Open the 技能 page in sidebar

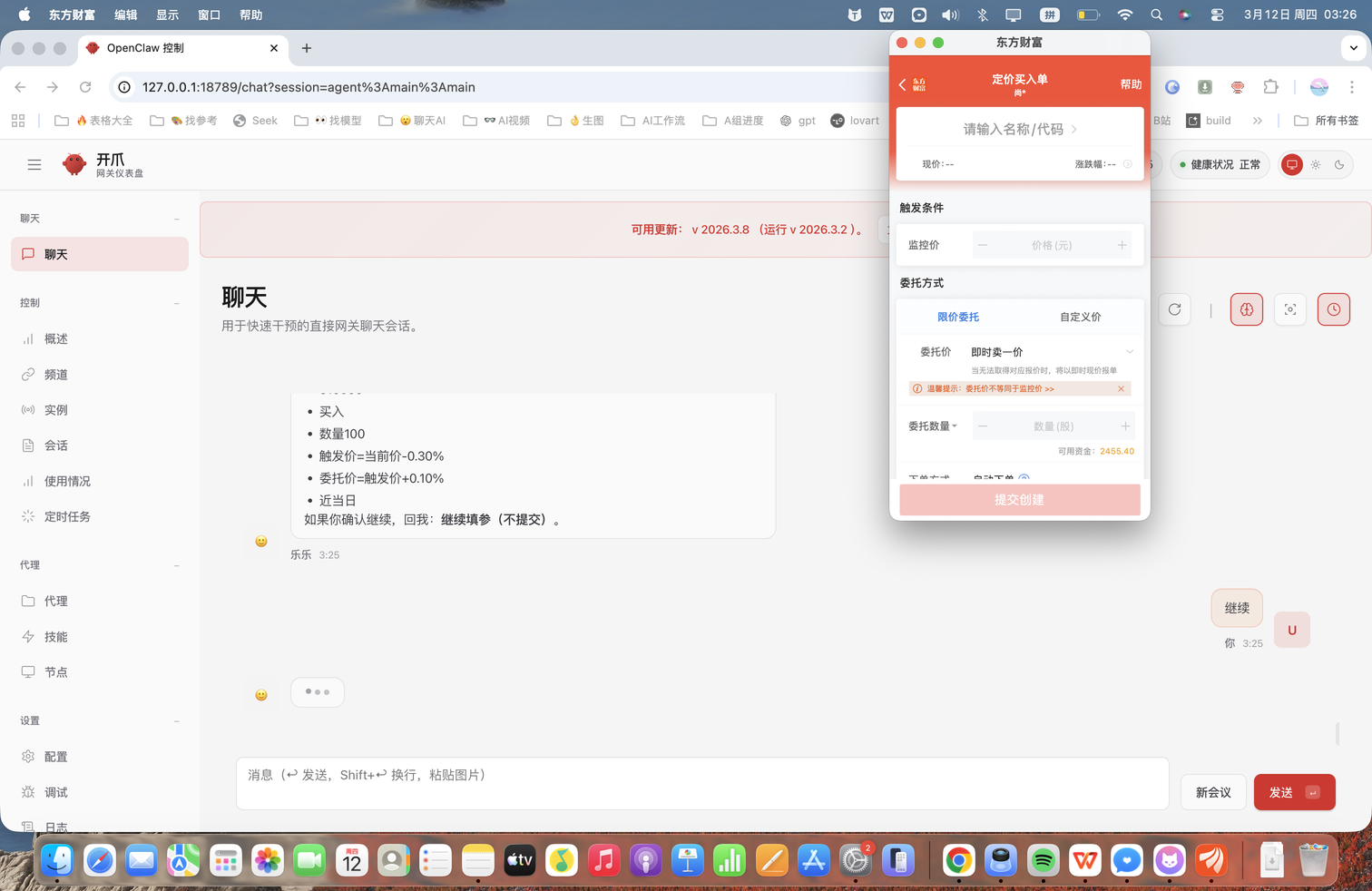[56, 637]
